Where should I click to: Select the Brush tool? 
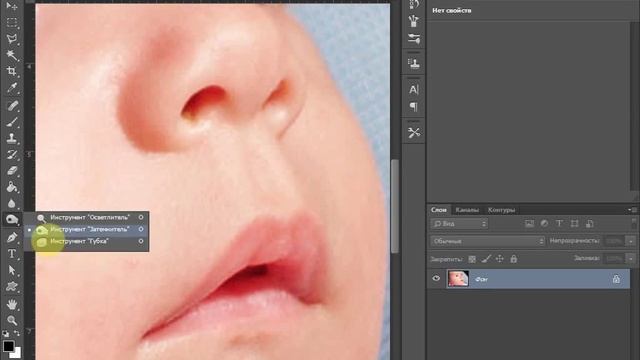(12, 122)
